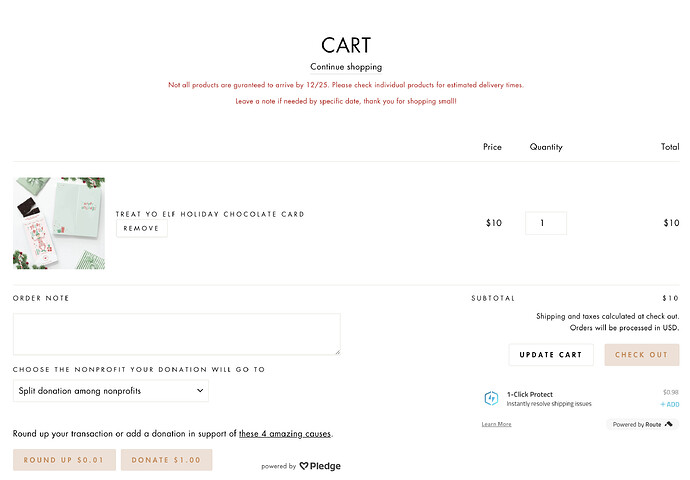Click the 1-Click Protect shield icon
The image size is (690, 480).
click(491, 398)
